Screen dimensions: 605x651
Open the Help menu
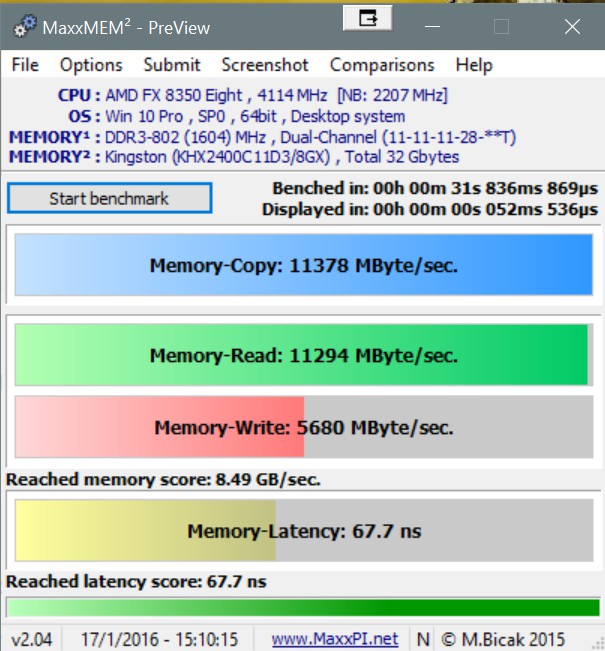point(474,65)
